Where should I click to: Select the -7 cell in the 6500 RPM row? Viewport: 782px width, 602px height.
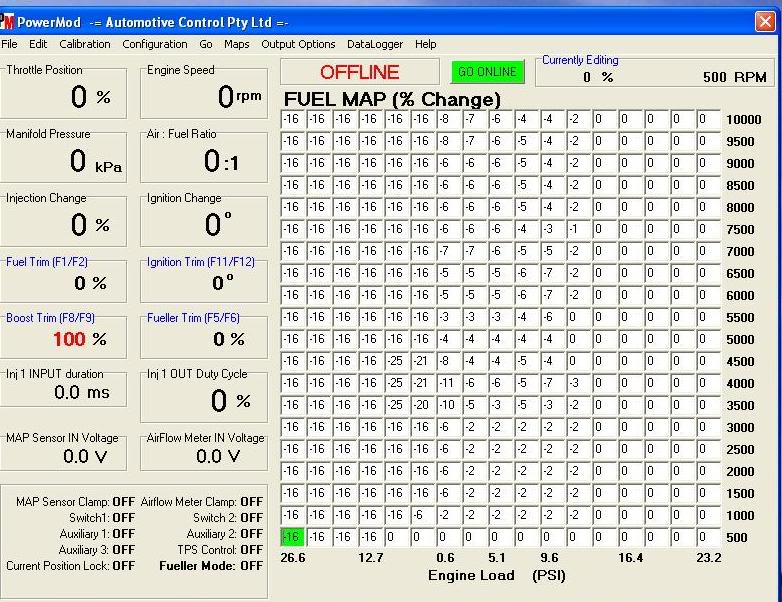pyautogui.click(x=552, y=272)
